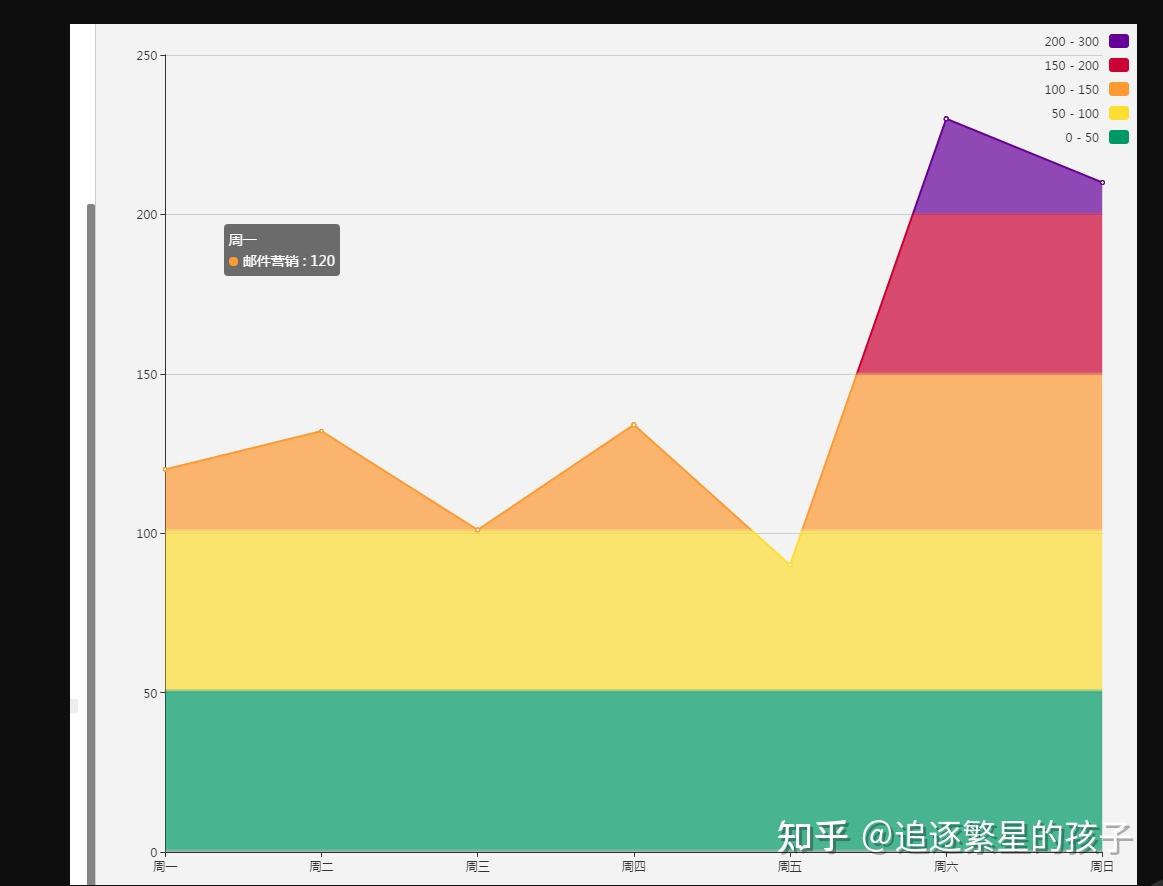This screenshot has width=1163, height=886.
Task: Click the 250 y-axis tick label
Action: pos(147,56)
